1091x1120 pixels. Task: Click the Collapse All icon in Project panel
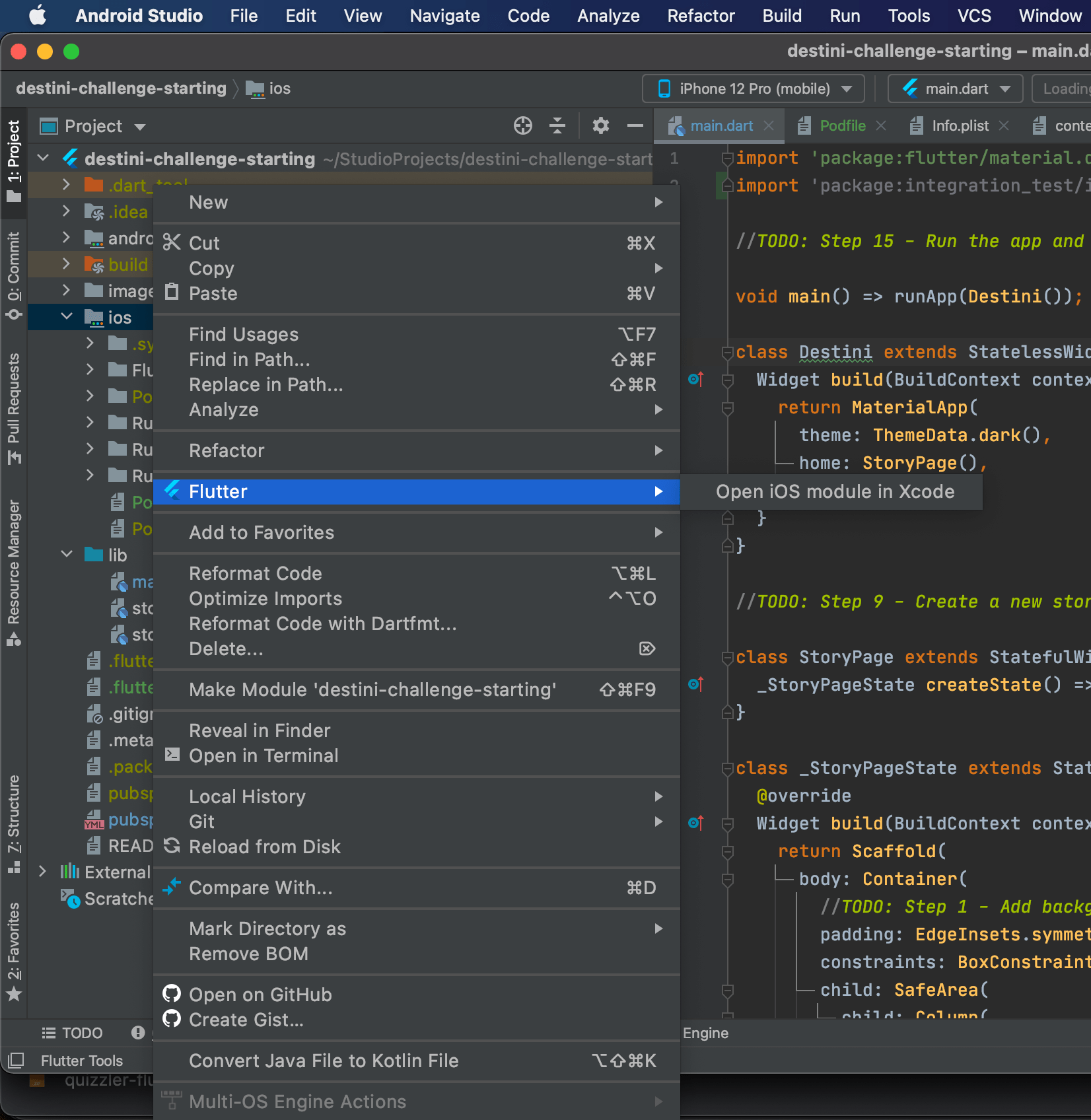(x=558, y=125)
